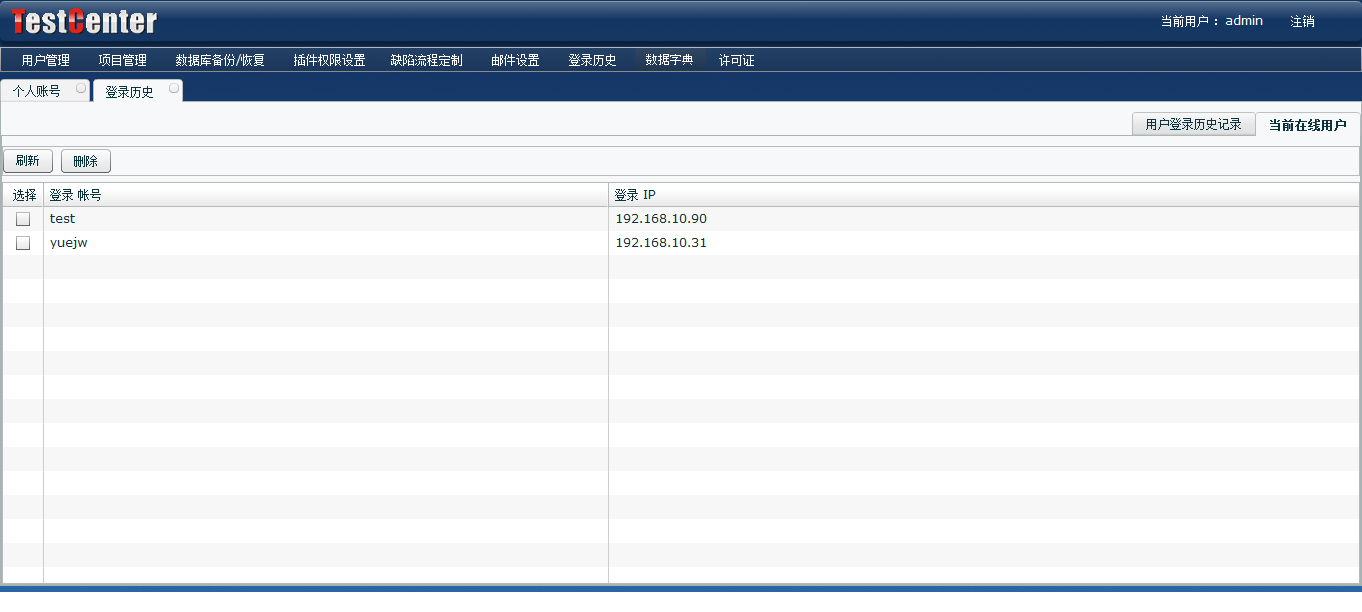Tick the checkbox for user test
Viewport: 1362px width, 612px height.
23,219
